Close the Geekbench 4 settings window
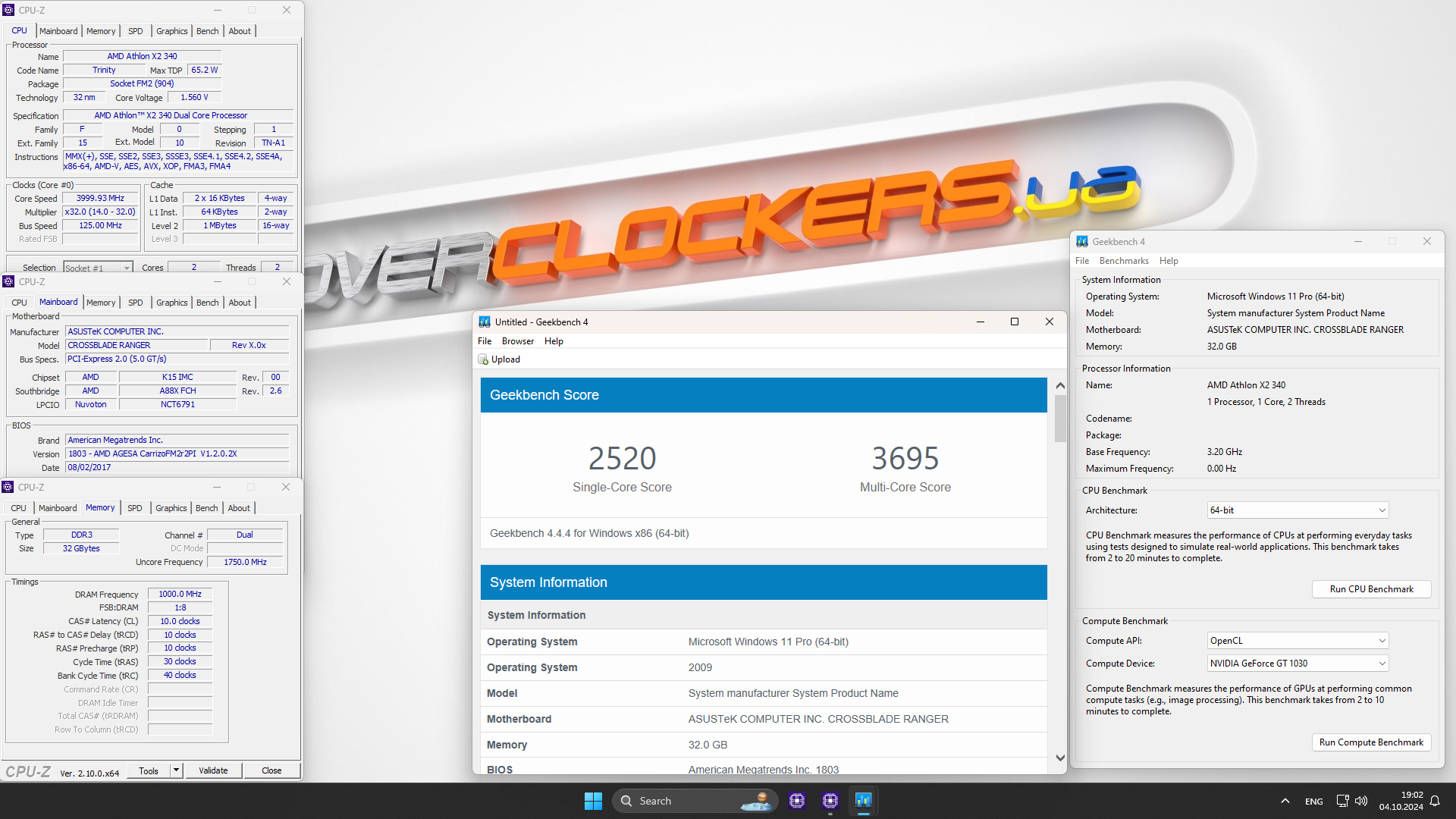Viewport: 1456px width, 819px height. (x=1427, y=241)
